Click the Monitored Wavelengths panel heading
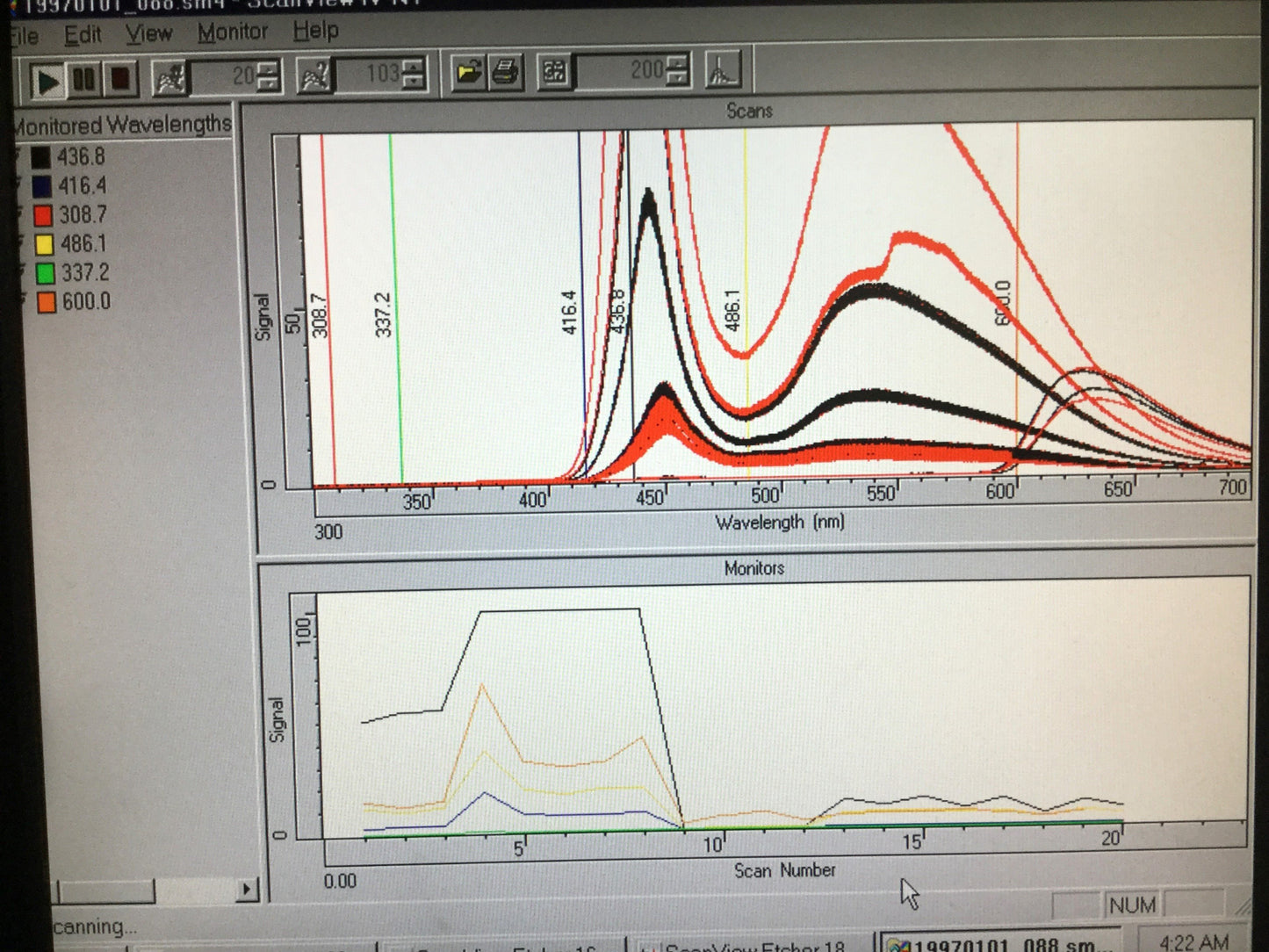The height and width of the screenshot is (952, 1269). pyautogui.click(x=122, y=125)
